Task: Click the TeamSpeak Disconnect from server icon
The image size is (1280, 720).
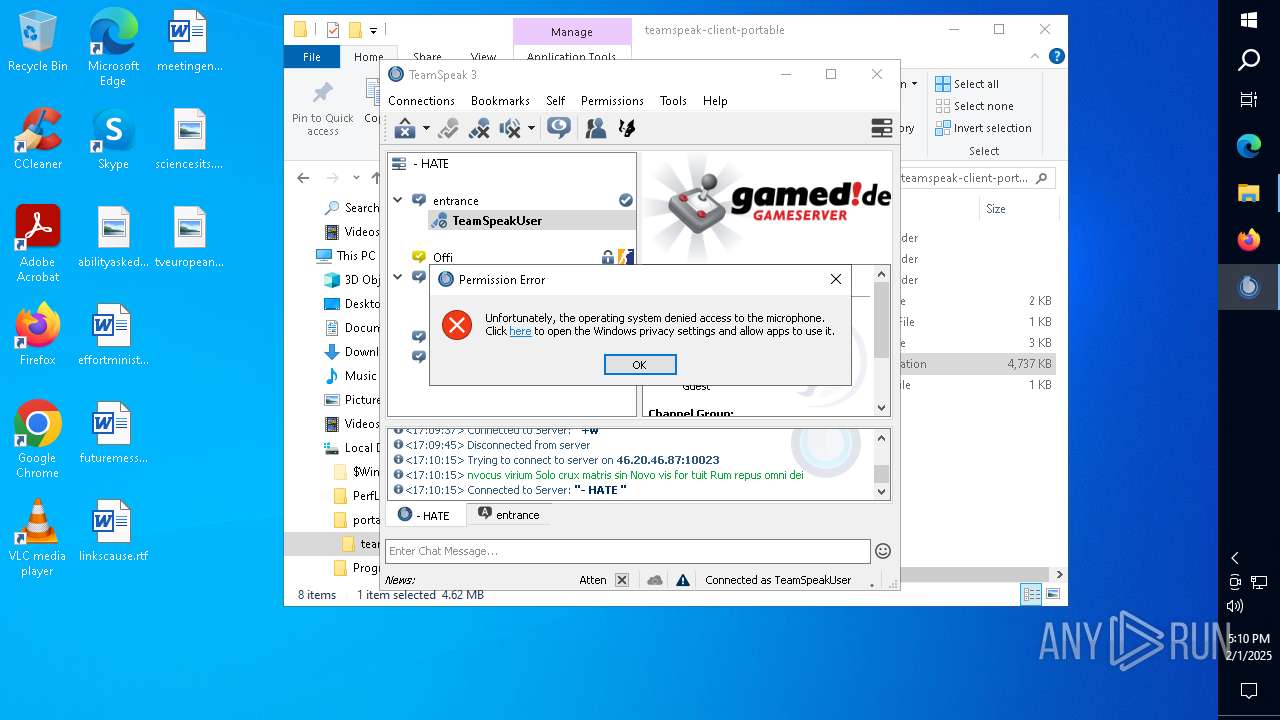Action: click(405, 128)
